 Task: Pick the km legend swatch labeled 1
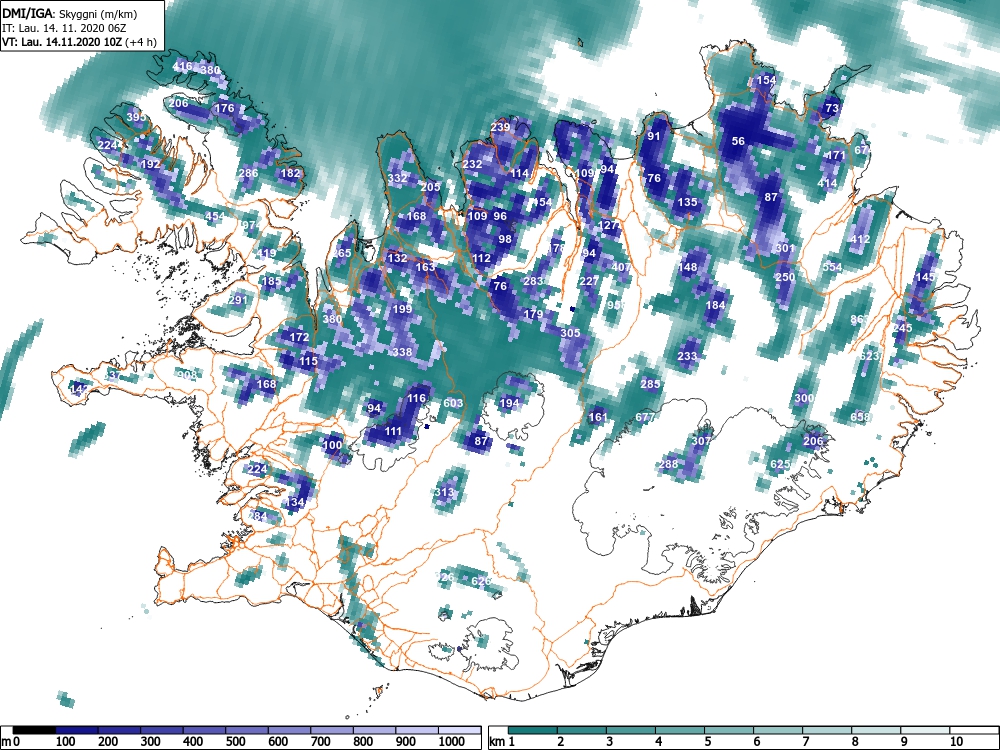[533, 730]
